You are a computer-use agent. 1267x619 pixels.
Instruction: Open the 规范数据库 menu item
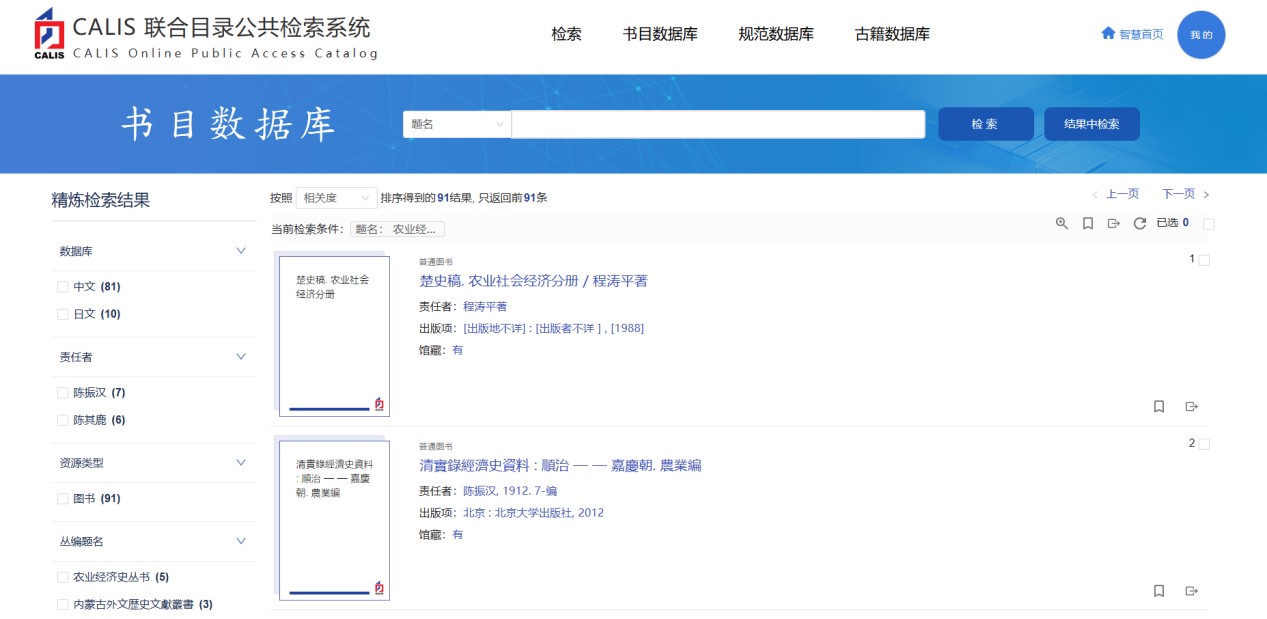[x=776, y=34]
